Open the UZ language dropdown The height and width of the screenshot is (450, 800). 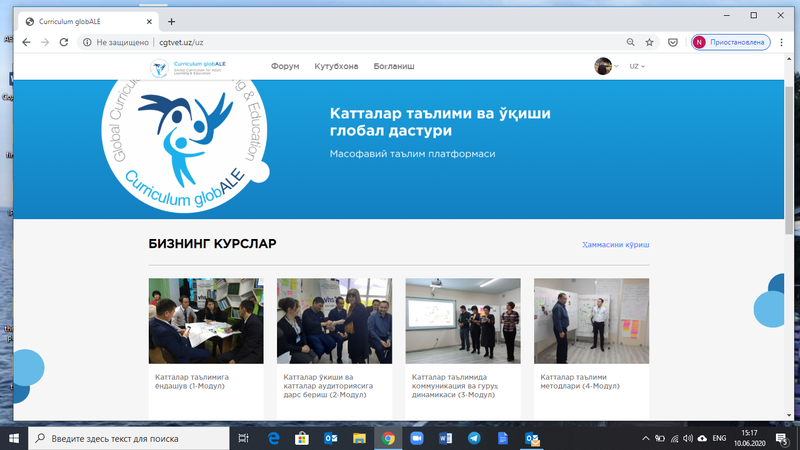(636, 67)
